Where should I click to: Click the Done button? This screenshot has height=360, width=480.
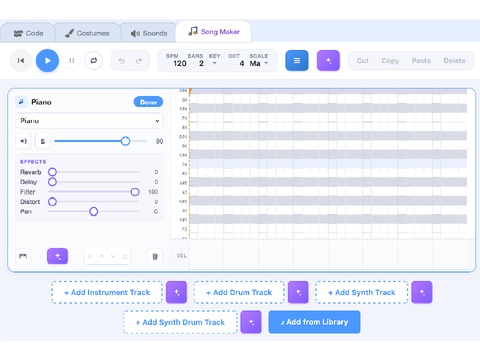coord(148,102)
